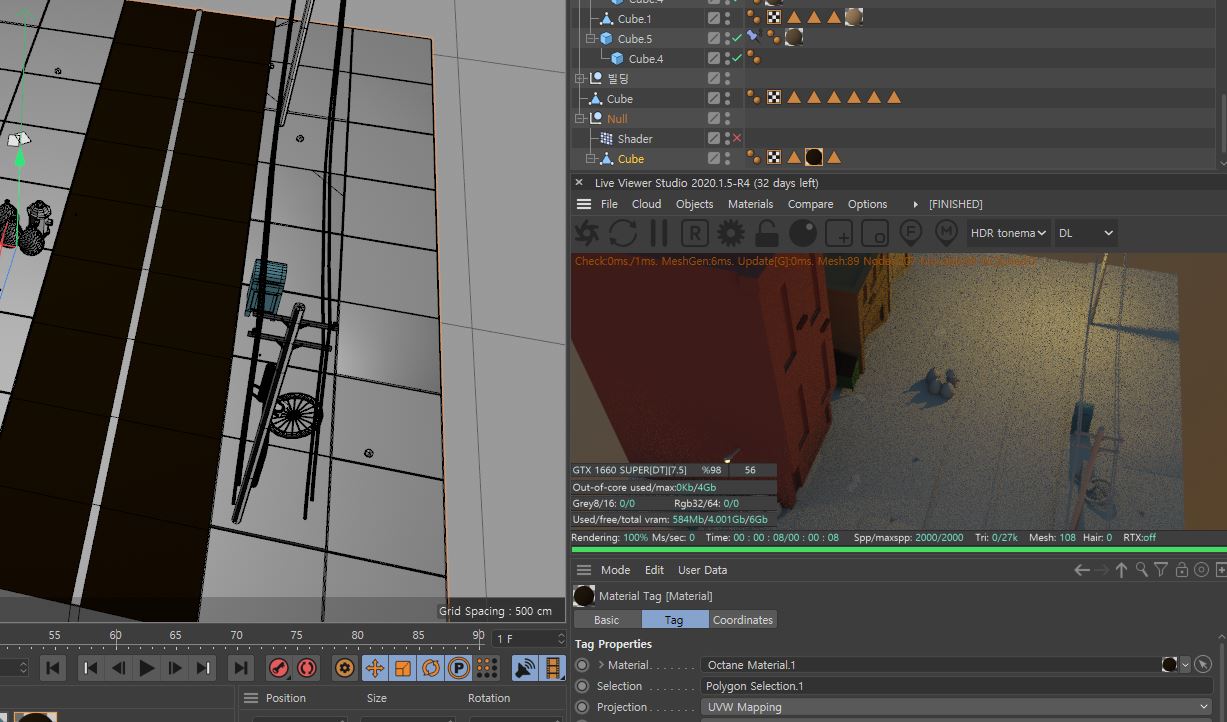This screenshot has height=722, width=1227.
Task: Toggle scale keying icon
Action: (x=403, y=668)
